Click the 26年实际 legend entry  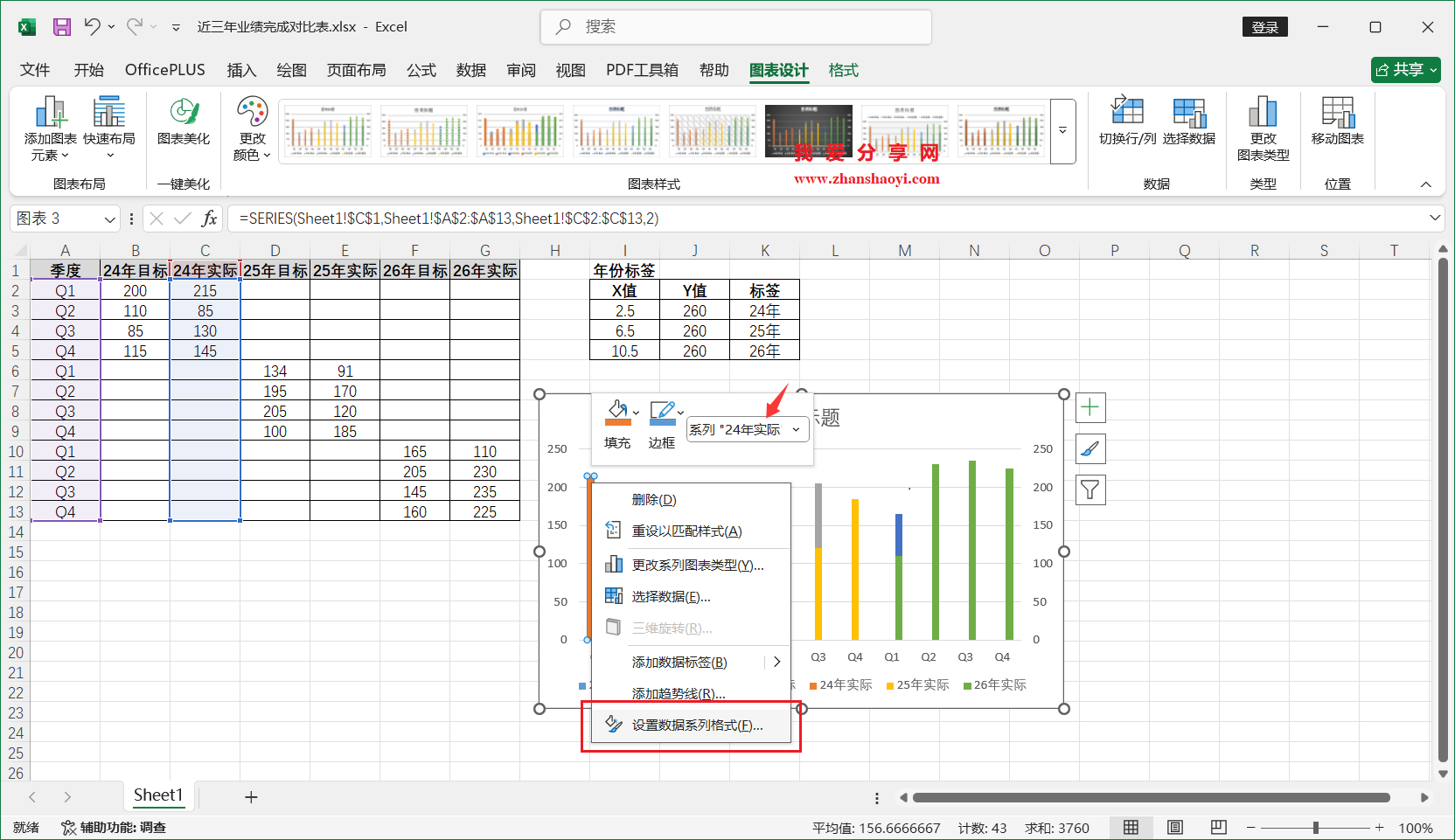[x=995, y=685]
